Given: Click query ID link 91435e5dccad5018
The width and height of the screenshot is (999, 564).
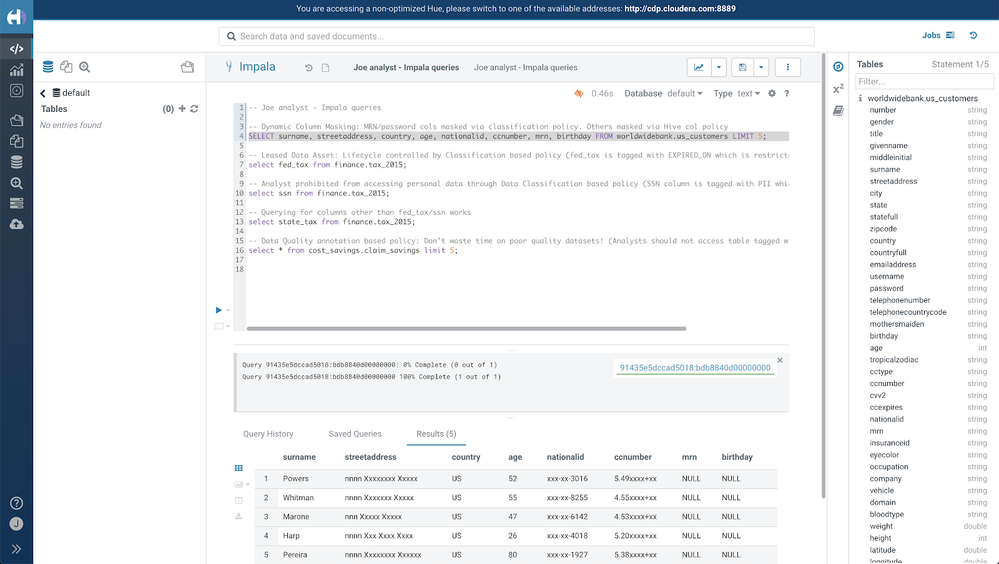Looking at the screenshot, I should click(x=695, y=368).
